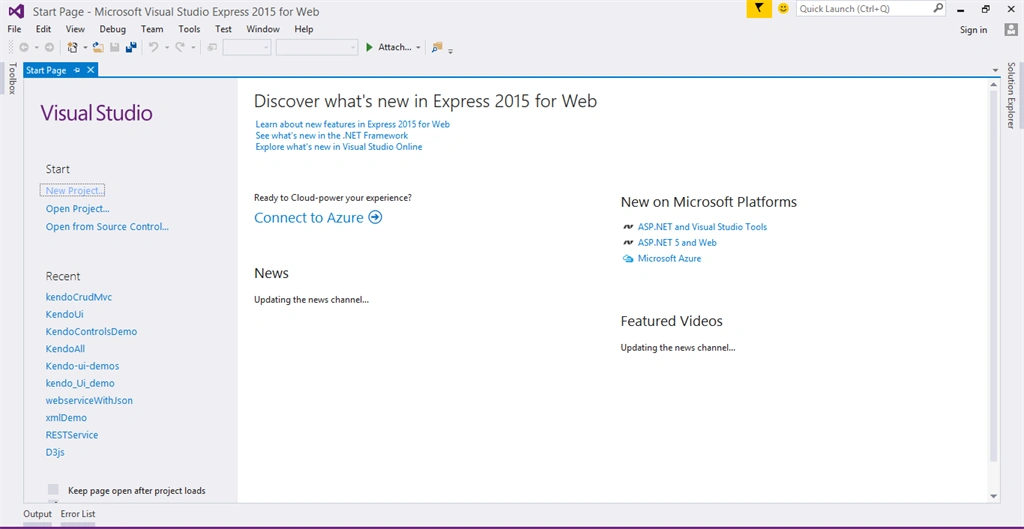The height and width of the screenshot is (529, 1024).
Task: Click the feedback smiley icon
Action: pyautogui.click(x=783, y=9)
